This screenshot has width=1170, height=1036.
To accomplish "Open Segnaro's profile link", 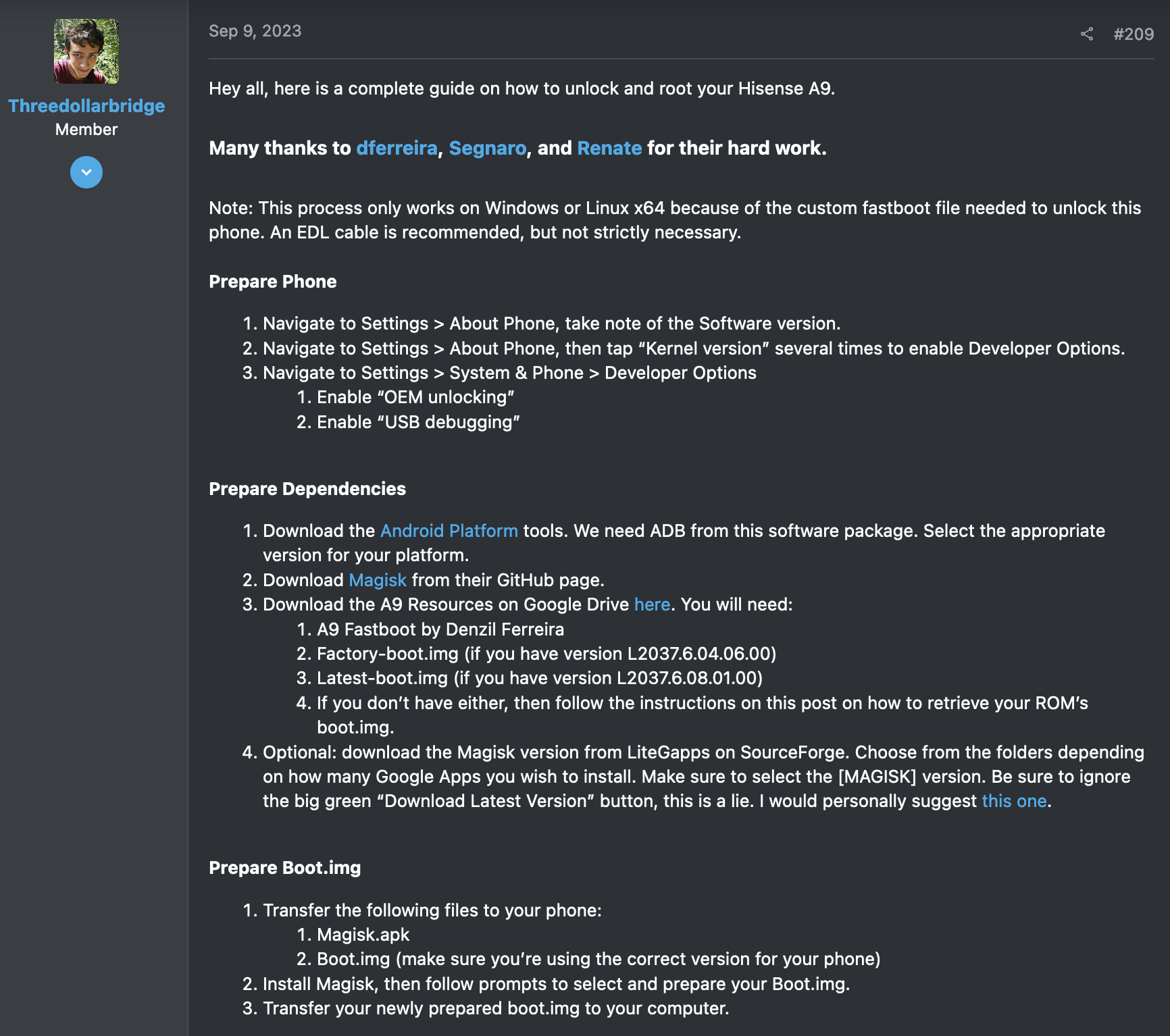I will 487,148.
